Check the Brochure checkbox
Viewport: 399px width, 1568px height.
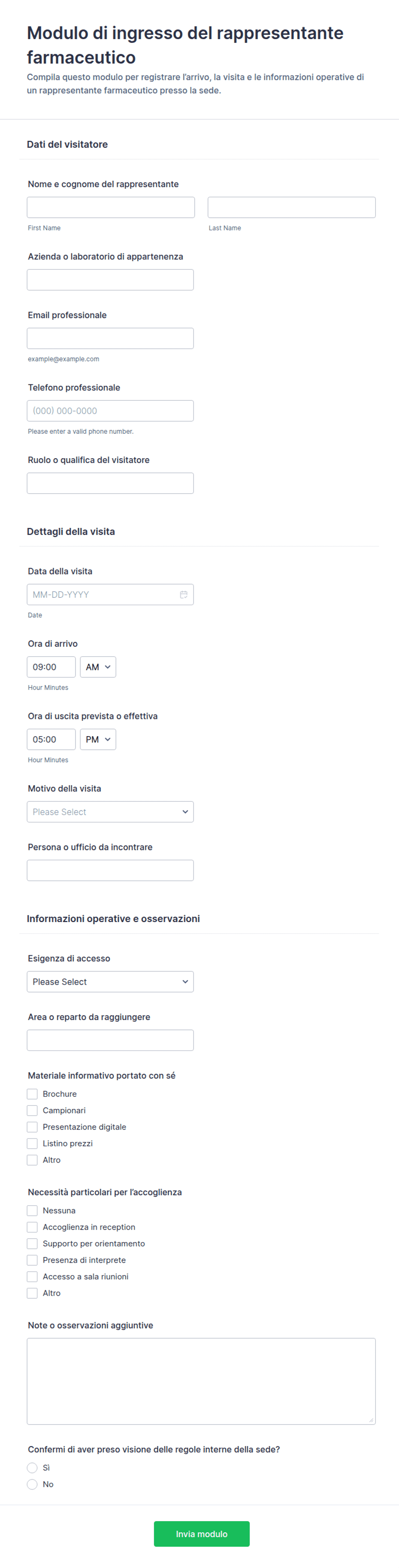pos(32,1094)
